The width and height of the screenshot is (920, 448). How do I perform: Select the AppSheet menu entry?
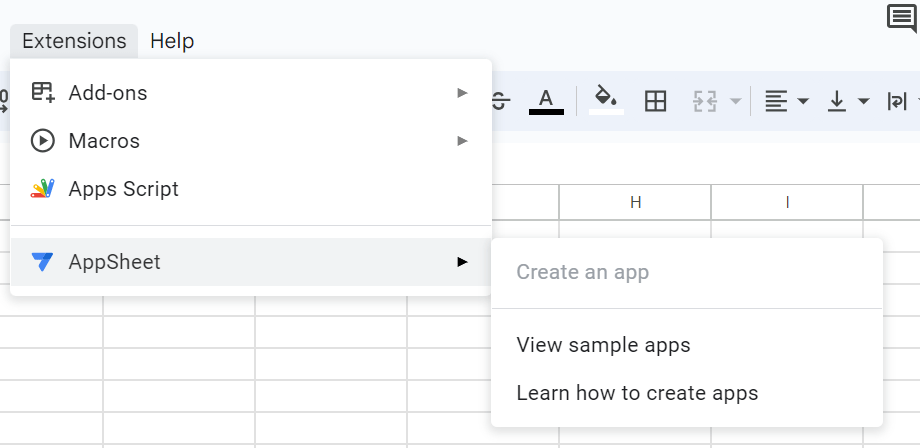pyautogui.click(x=251, y=262)
